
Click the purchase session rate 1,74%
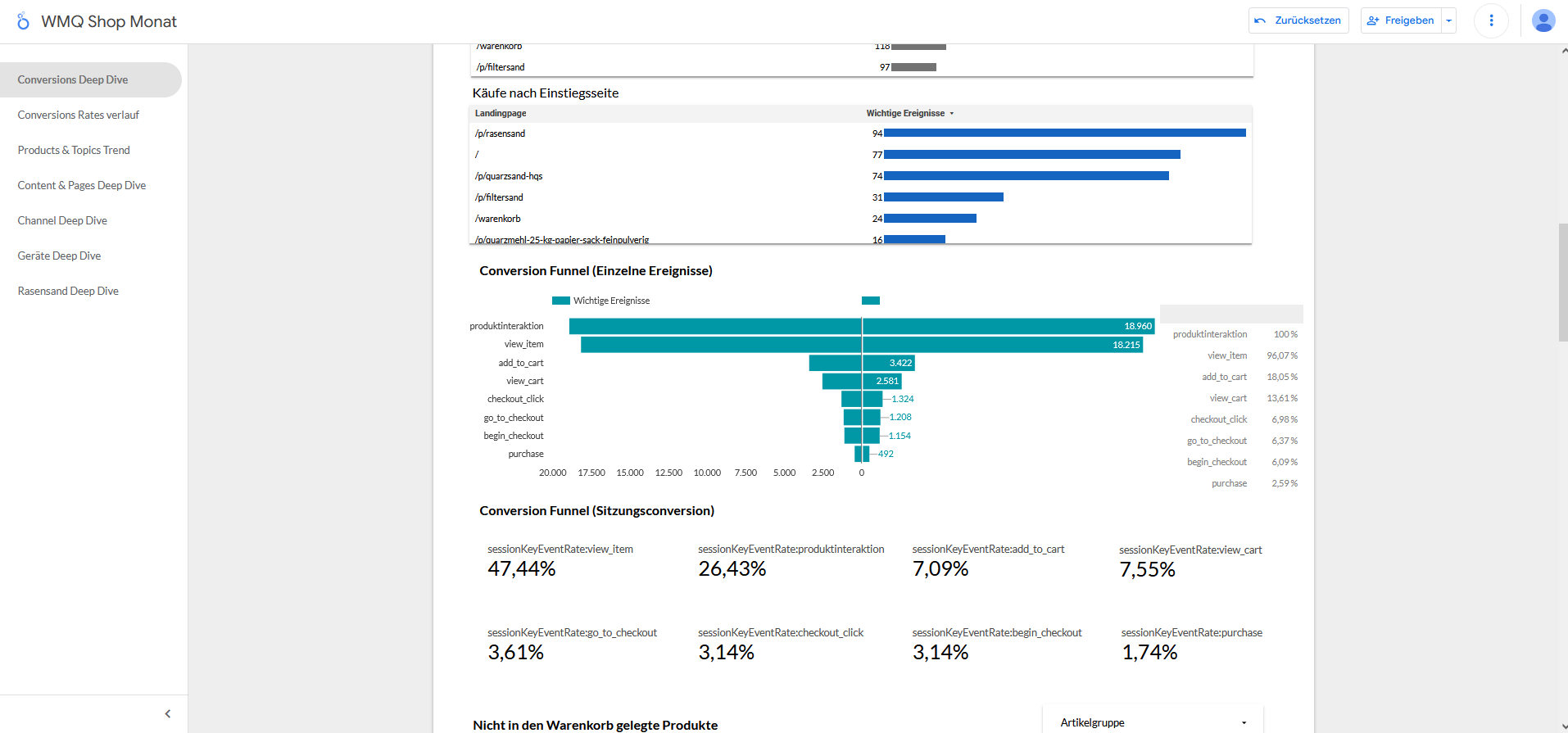click(1149, 652)
